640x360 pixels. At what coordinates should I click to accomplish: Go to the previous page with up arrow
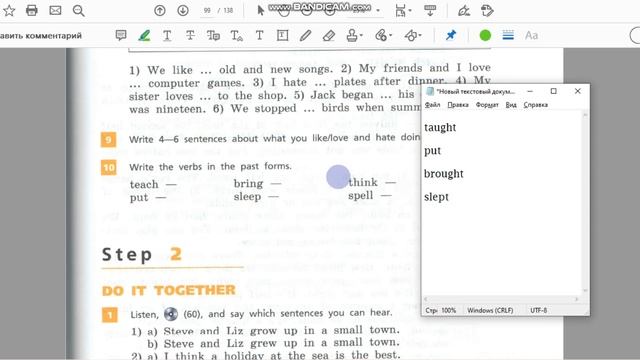(160, 11)
